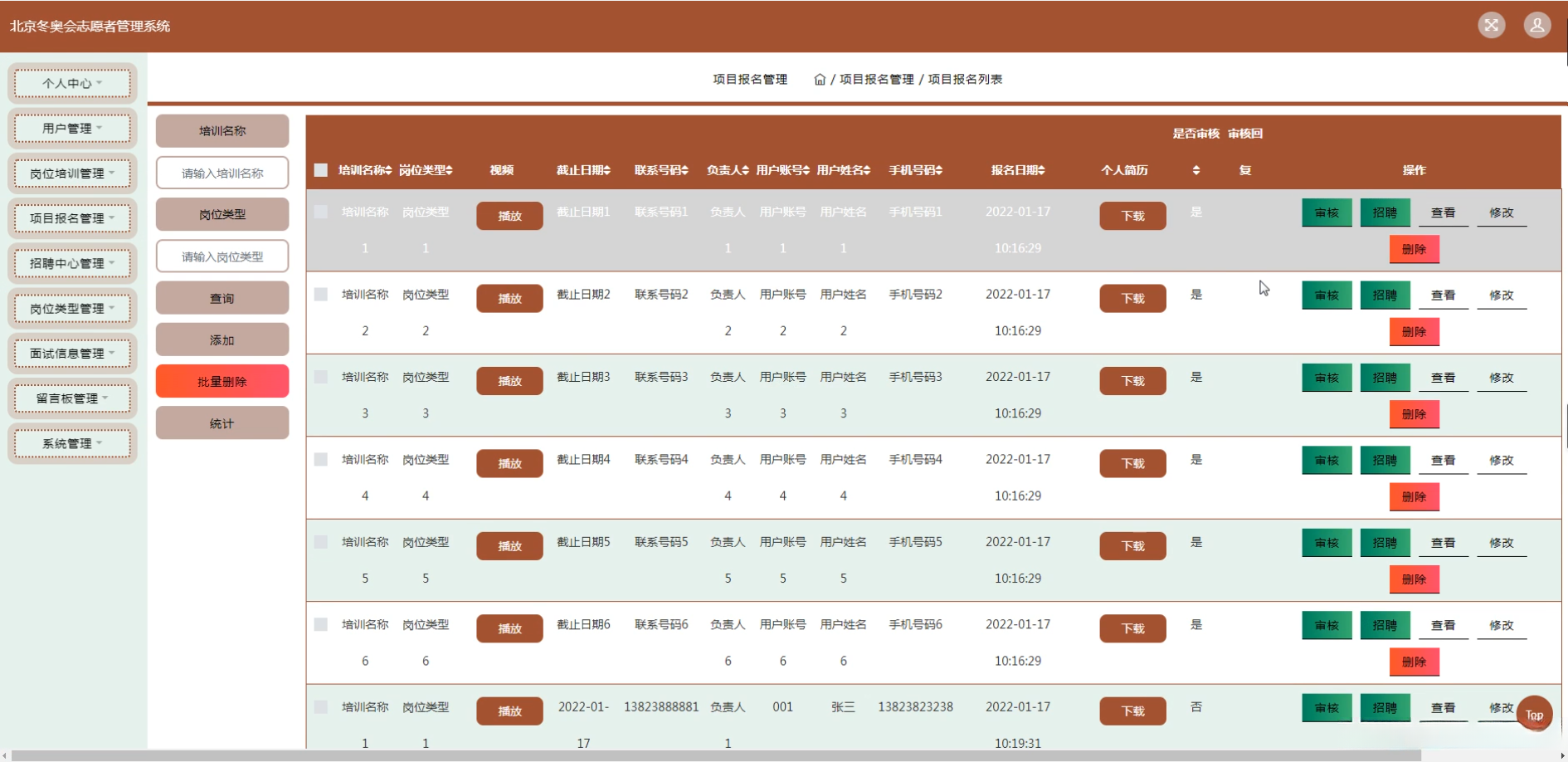Open 统计 statistics button
The height and width of the screenshot is (762, 1568).
point(222,423)
